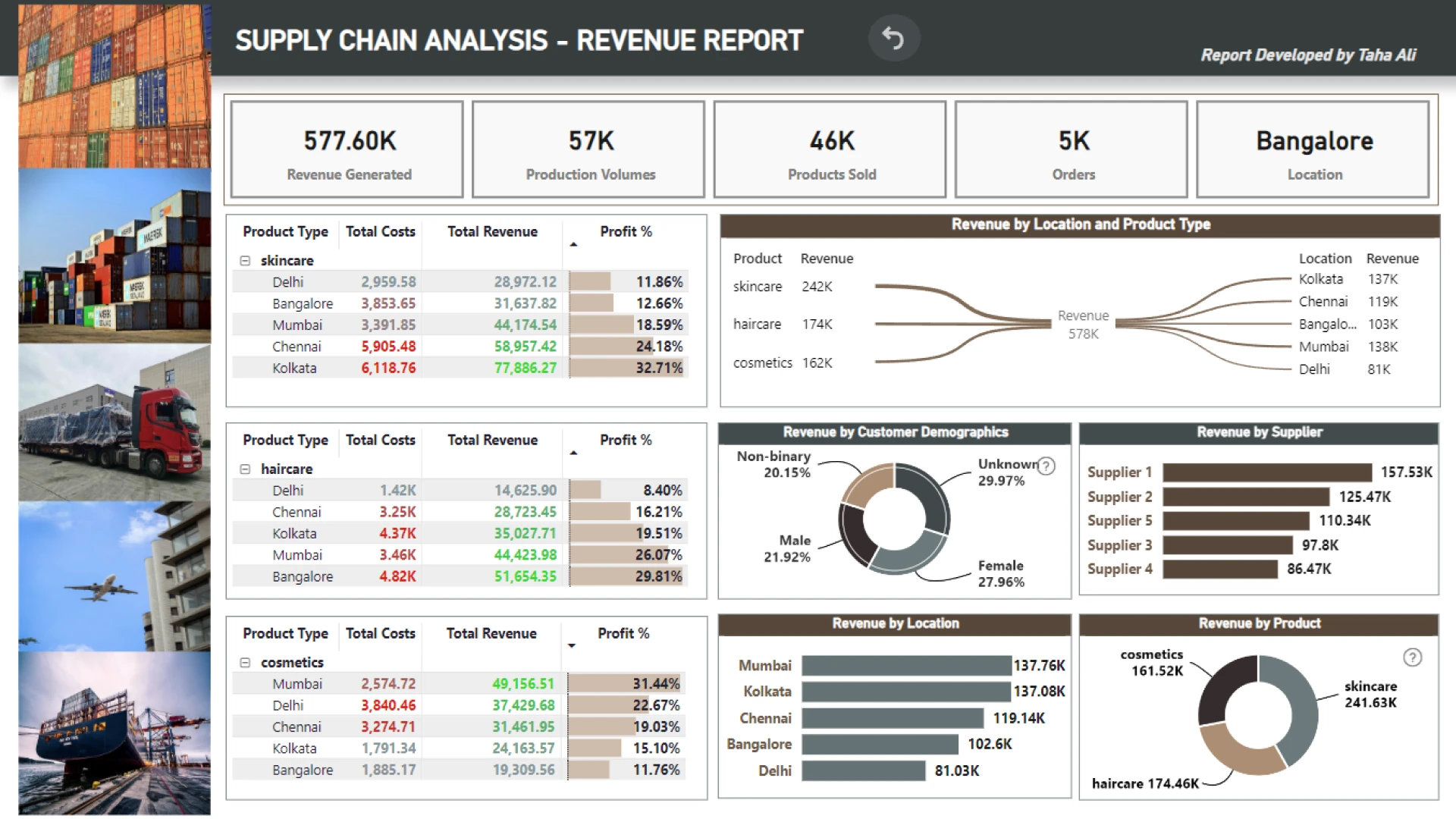Screen dimensions: 1456x819
Task: Click skincare Delhi profit 11.86%
Action: click(x=659, y=282)
